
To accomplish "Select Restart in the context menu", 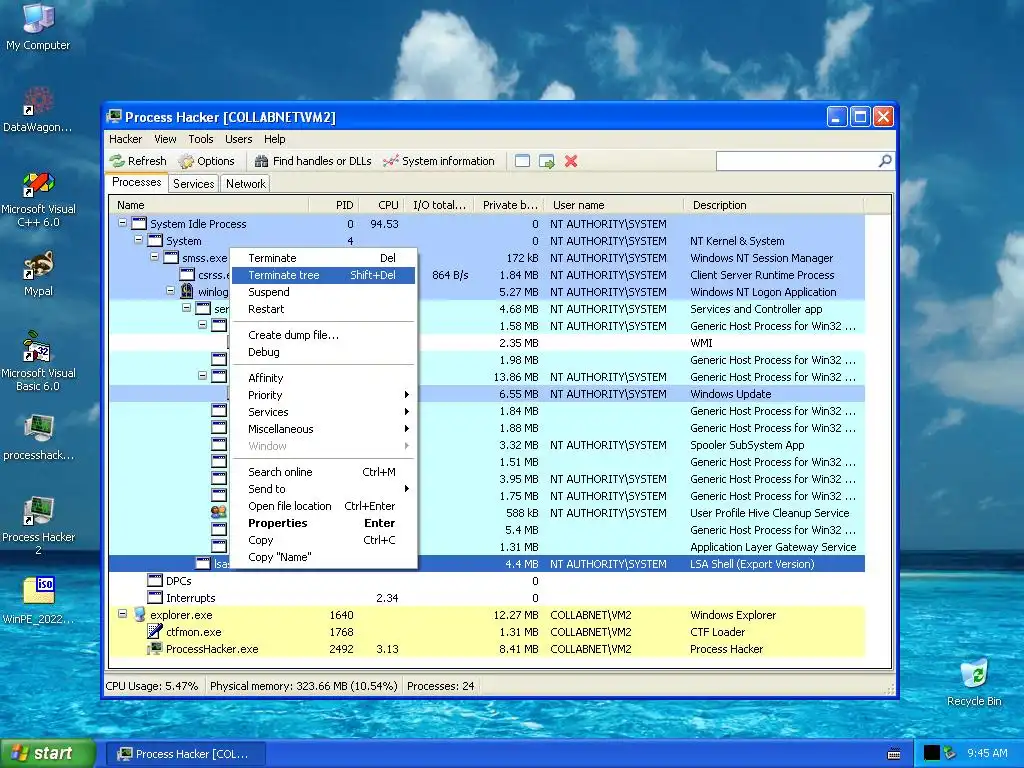I will click(x=323, y=309).
